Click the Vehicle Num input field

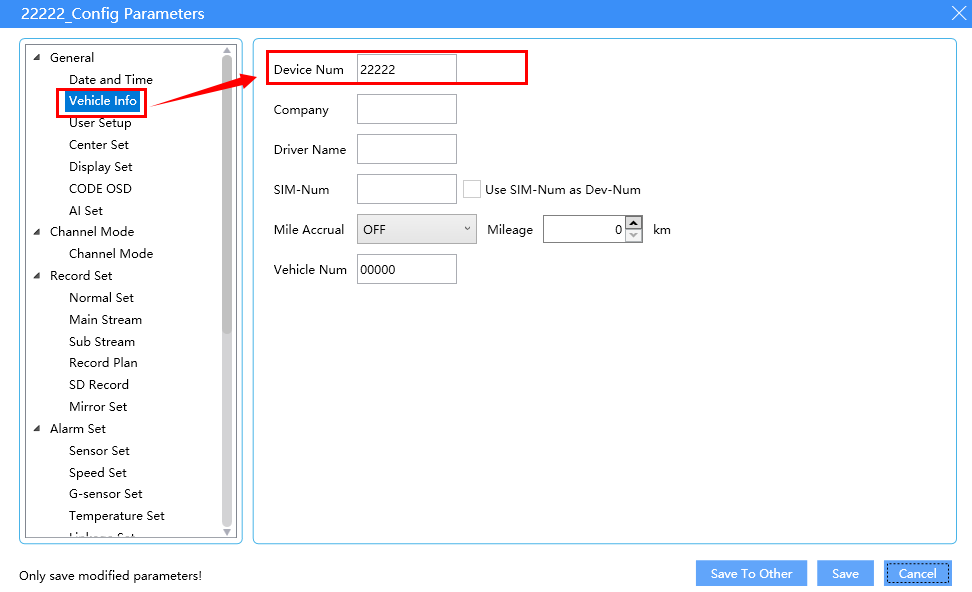407,269
